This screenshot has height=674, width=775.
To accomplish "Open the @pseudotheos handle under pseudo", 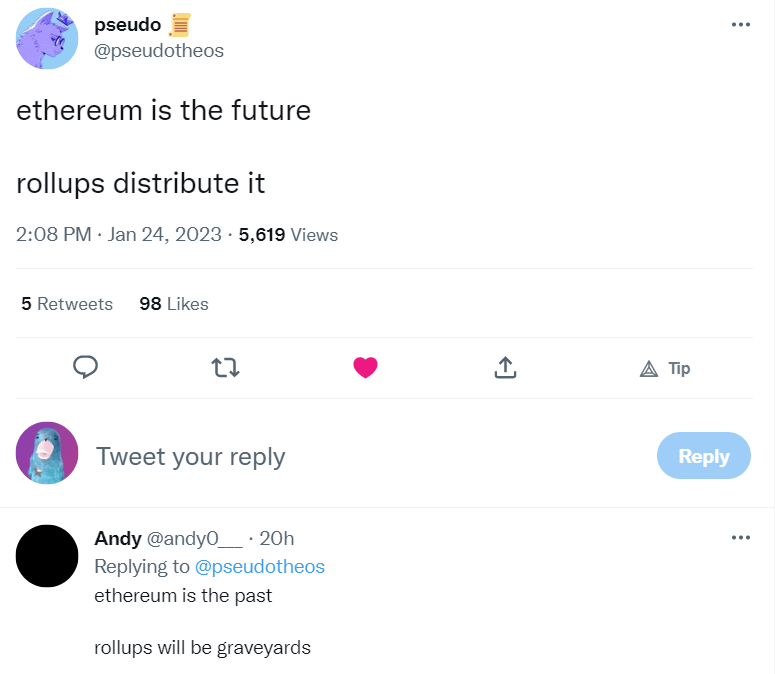I will [x=158, y=50].
